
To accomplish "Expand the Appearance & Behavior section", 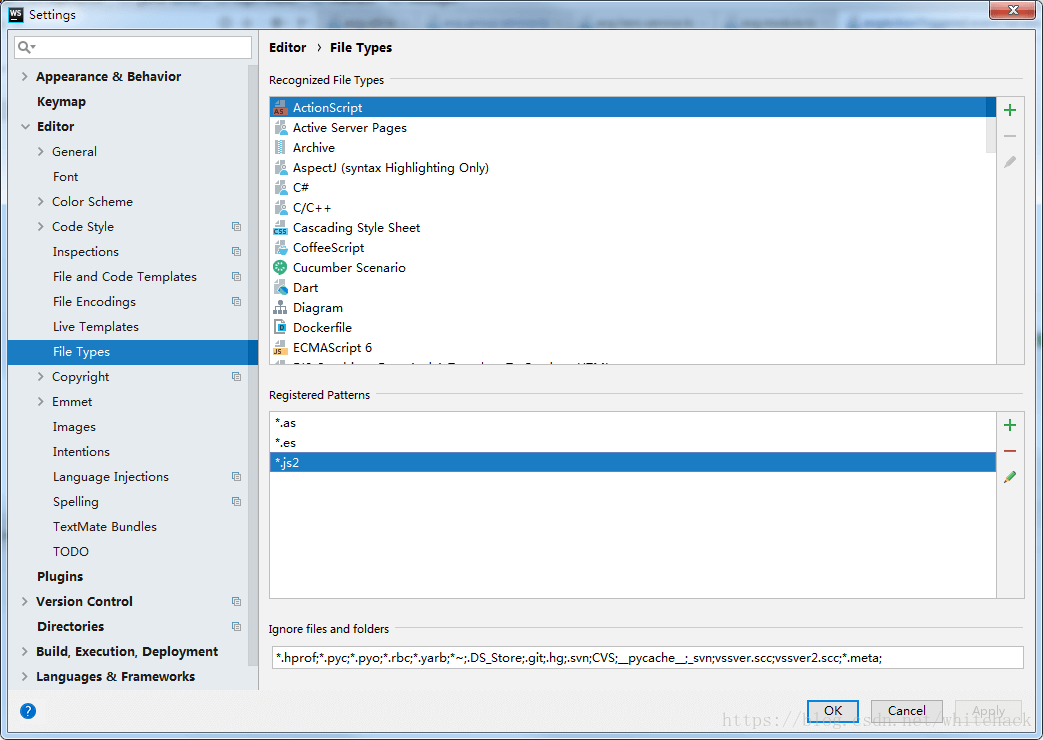I will [25, 77].
